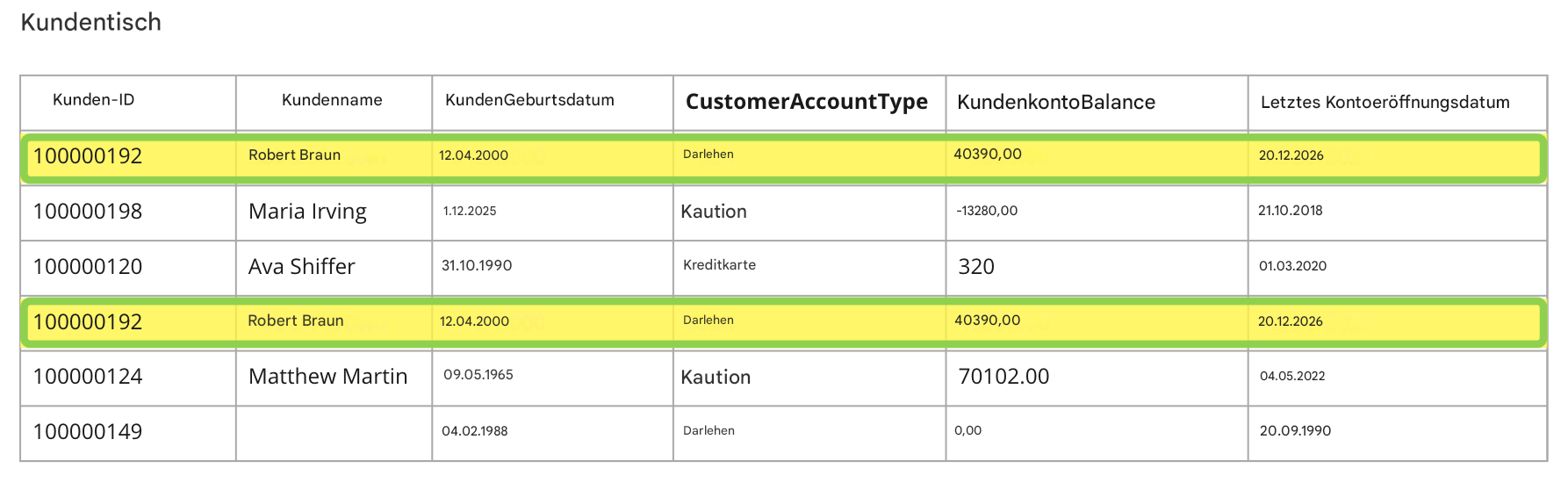Image resolution: width=1568 pixels, height=497 pixels.
Task: Select the date cell 01.03.2020
Action: [x=1397, y=268]
